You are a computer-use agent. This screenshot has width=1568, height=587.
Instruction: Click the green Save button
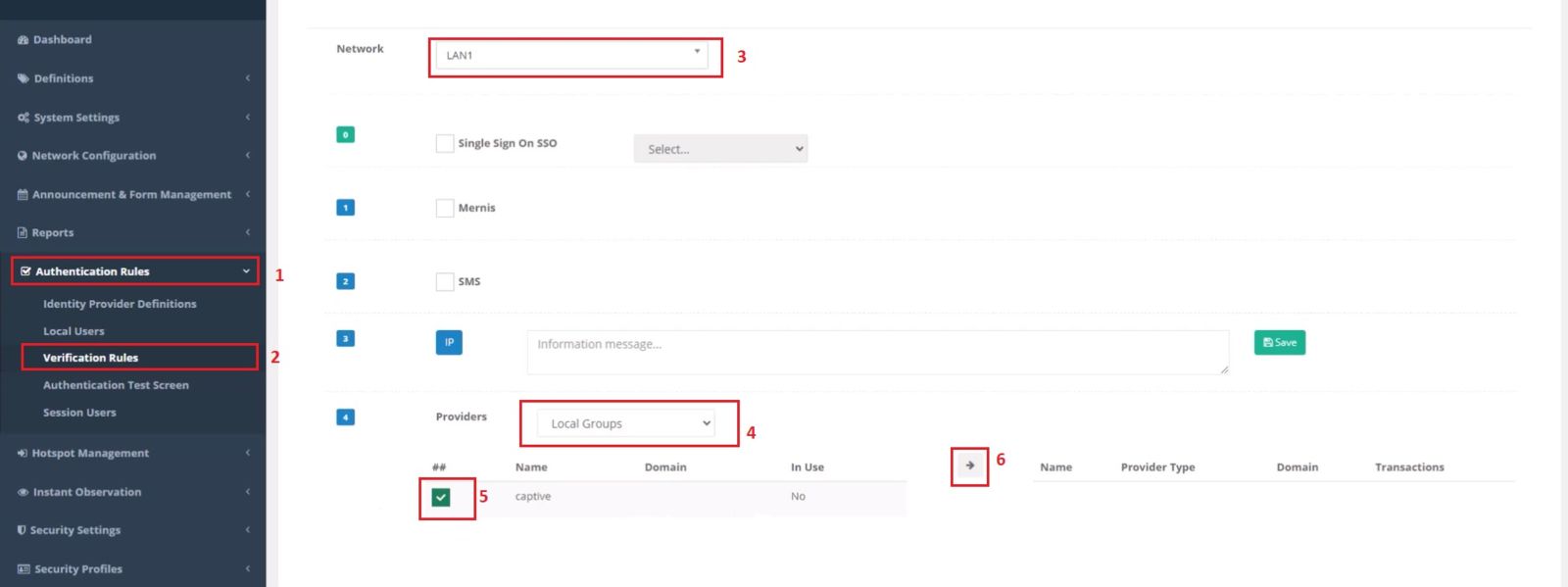tap(1279, 342)
